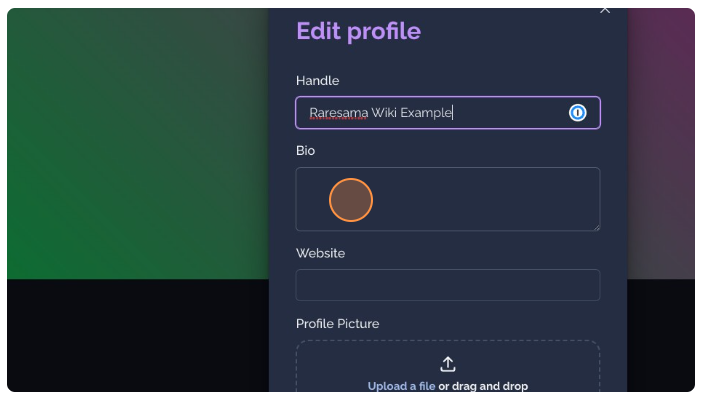Click the Profile Picture label

pyautogui.click(x=337, y=324)
